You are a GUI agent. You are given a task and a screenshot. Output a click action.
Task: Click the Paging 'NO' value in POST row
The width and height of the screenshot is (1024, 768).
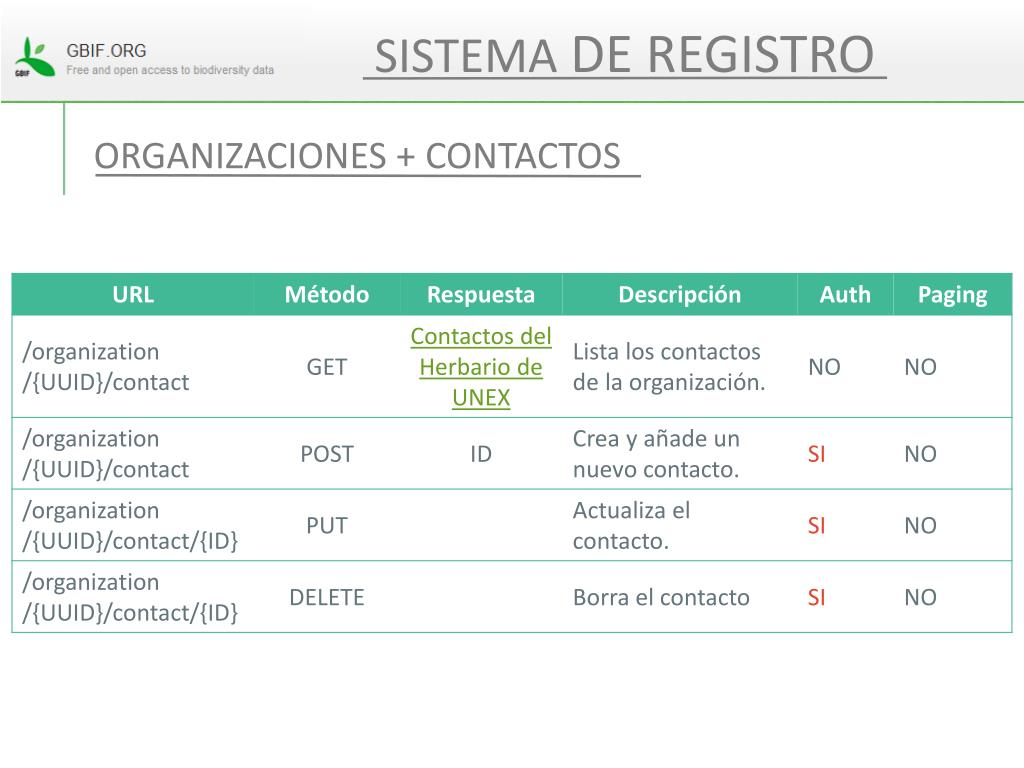920,454
